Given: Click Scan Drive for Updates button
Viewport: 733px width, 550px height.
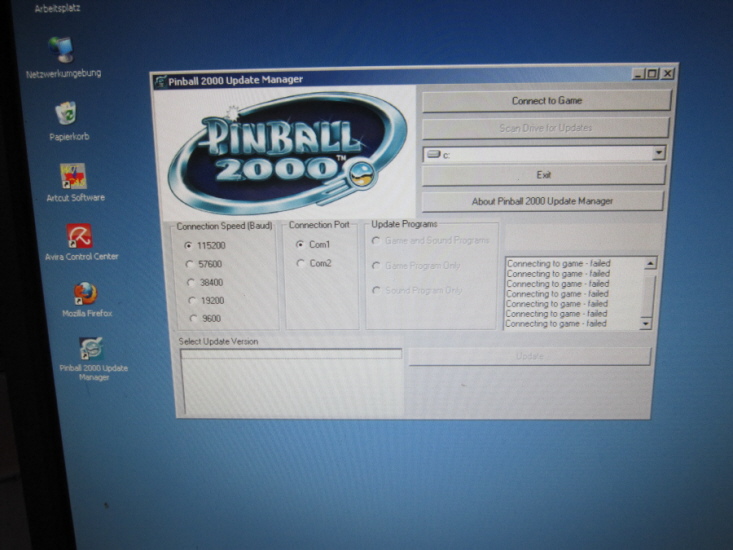Looking at the screenshot, I should click(546, 128).
